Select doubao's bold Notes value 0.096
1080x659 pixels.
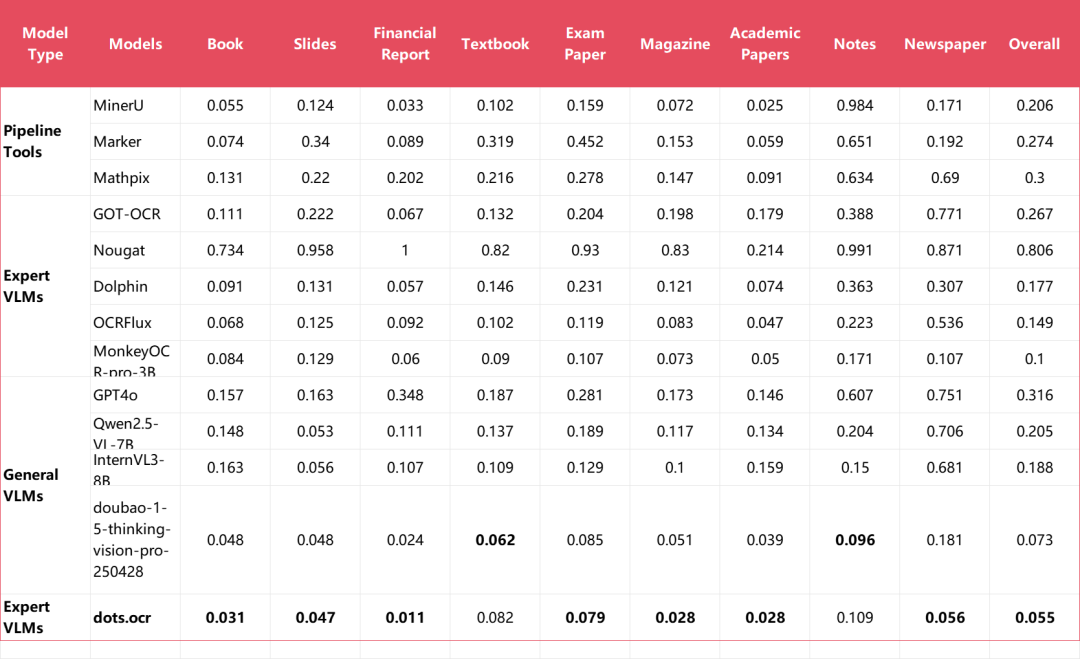coord(855,540)
